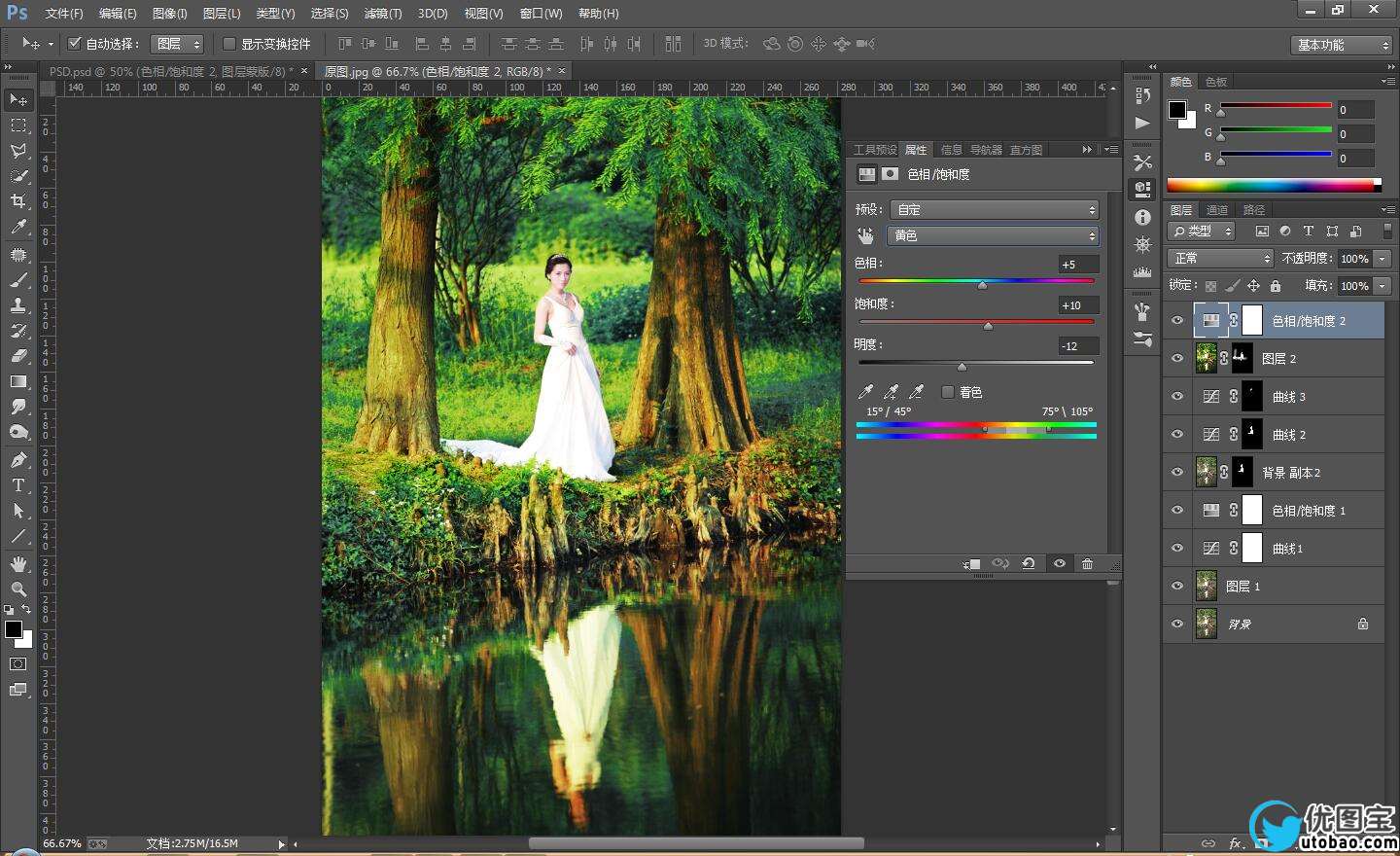This screenshot has width=1400, height=856.
Task: Select the Hand tool
Action: click(x=18, y=564)
